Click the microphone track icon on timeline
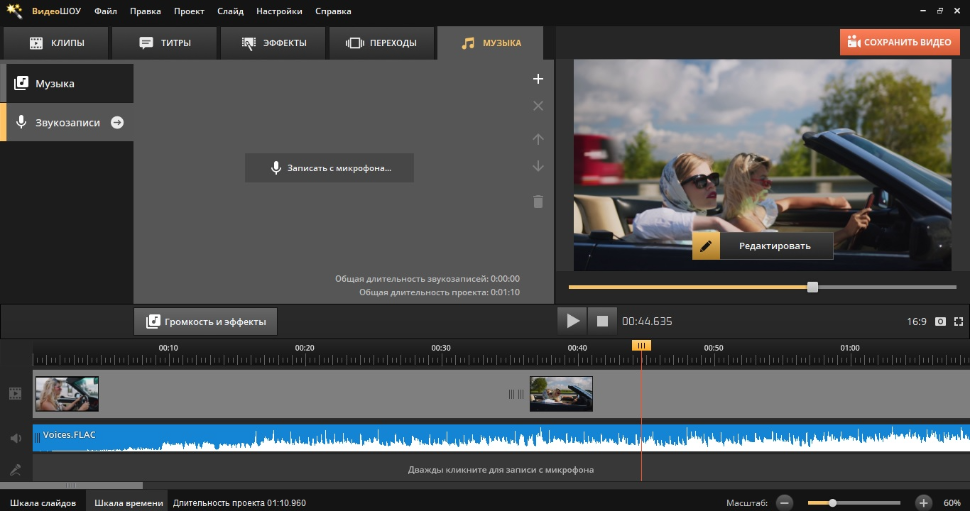 (x=15, y=469)
